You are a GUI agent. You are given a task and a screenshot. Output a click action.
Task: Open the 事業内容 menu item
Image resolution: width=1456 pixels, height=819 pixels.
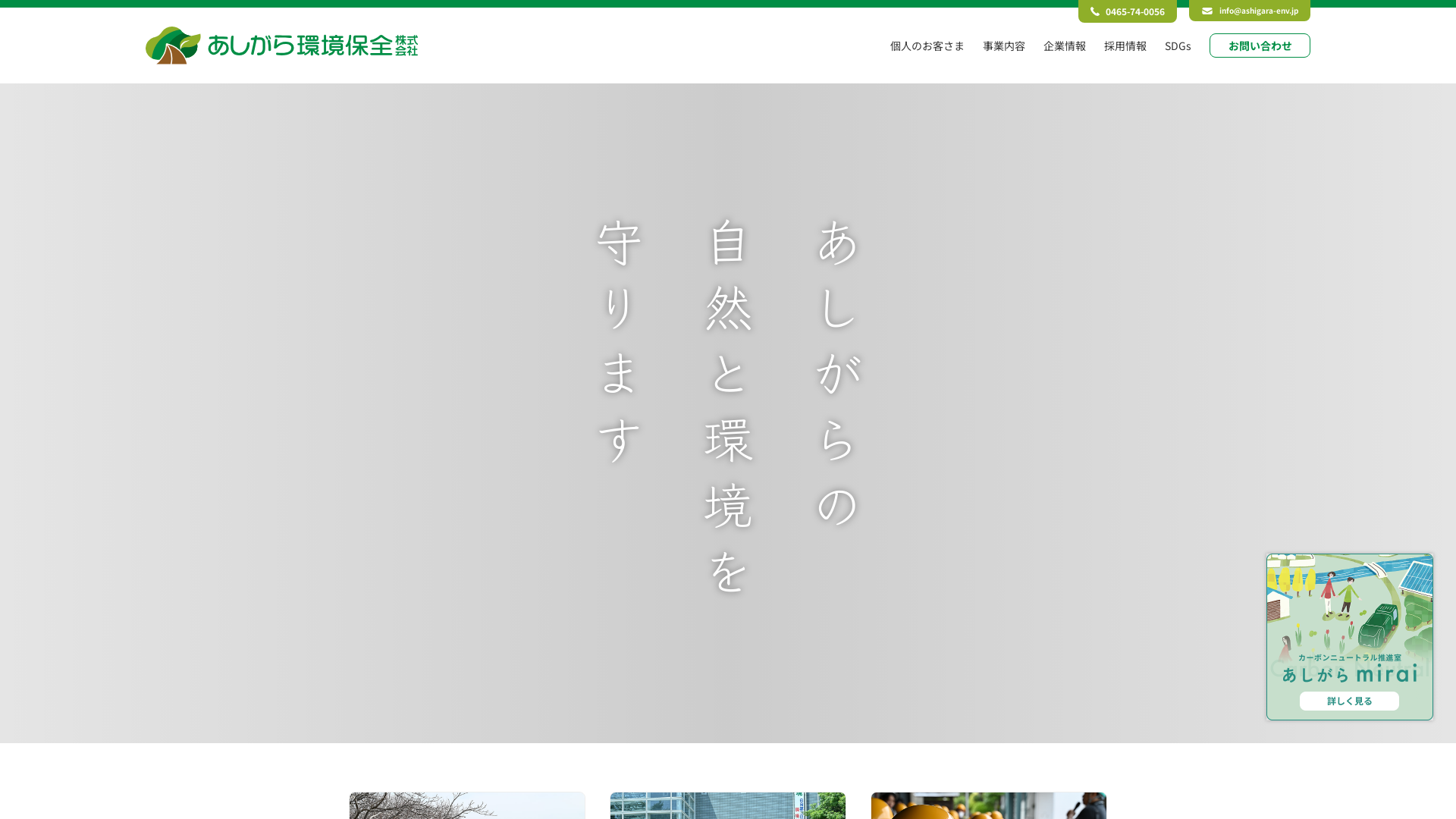1003,45
